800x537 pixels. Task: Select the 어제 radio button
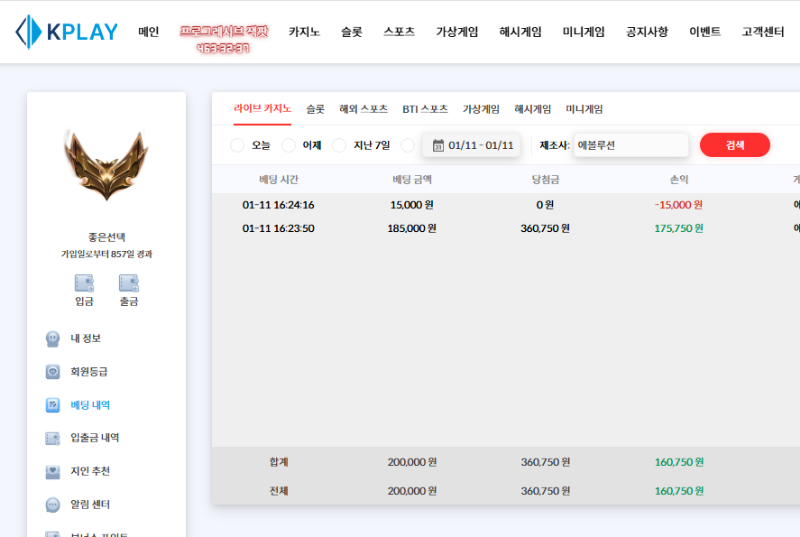[x=289, y=146]
